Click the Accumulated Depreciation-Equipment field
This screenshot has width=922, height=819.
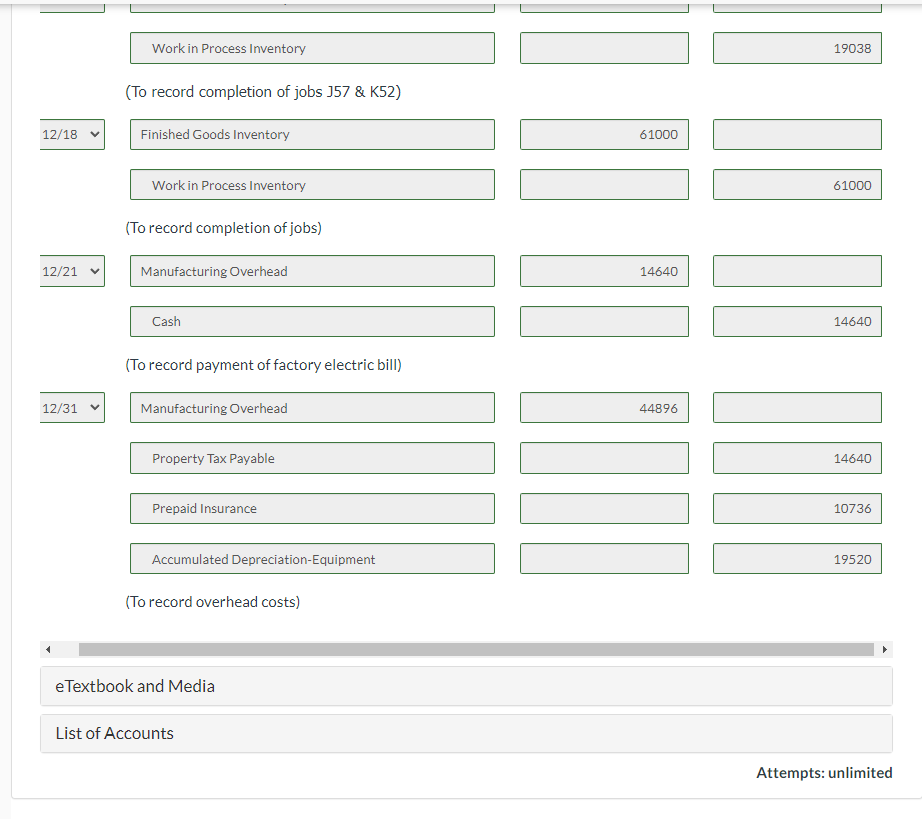(311, 558)
